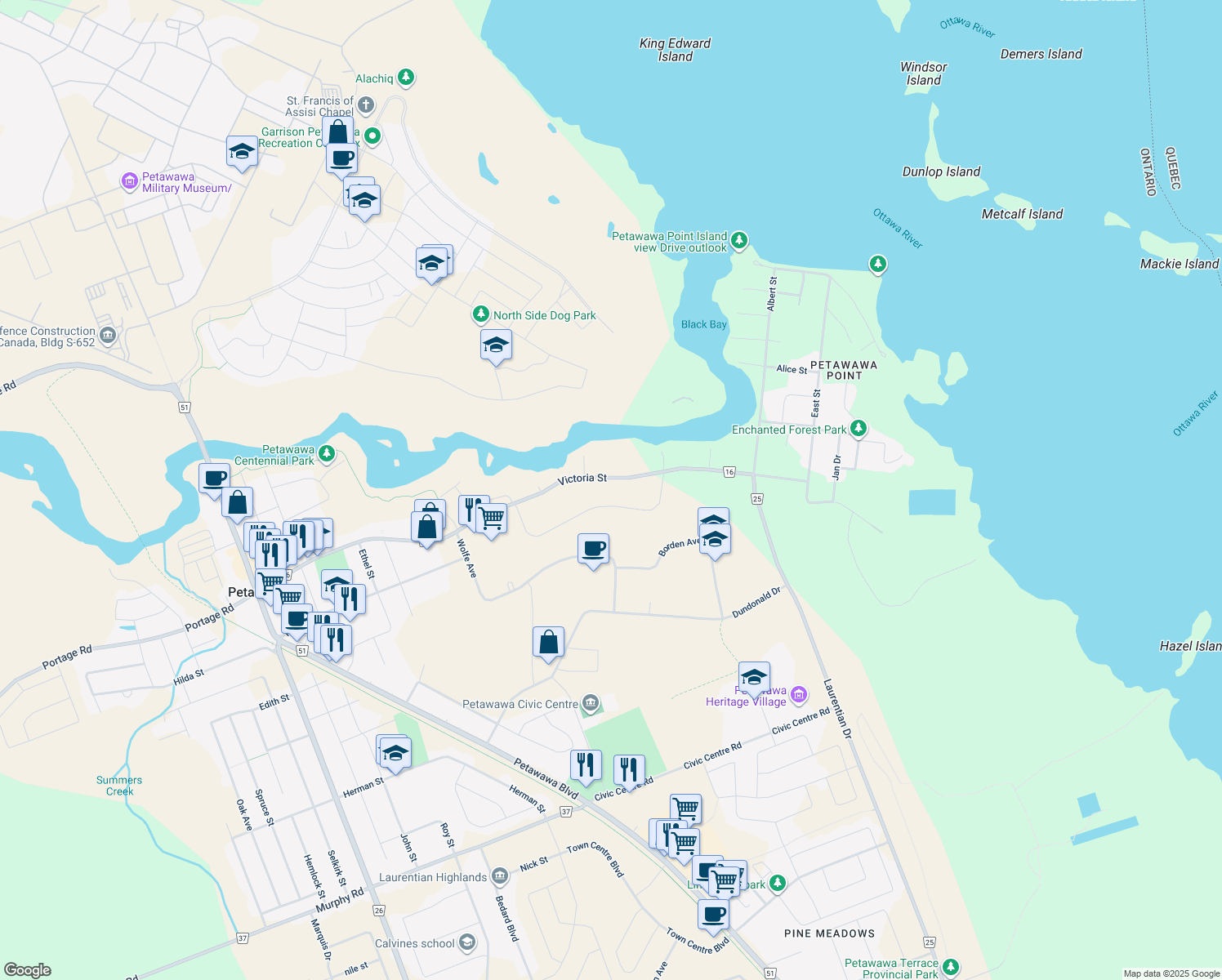Select the school marker at Petawawa Heritage Village
The height and width of the screenshot is (980, 1222).
click(x=754, y=678)
